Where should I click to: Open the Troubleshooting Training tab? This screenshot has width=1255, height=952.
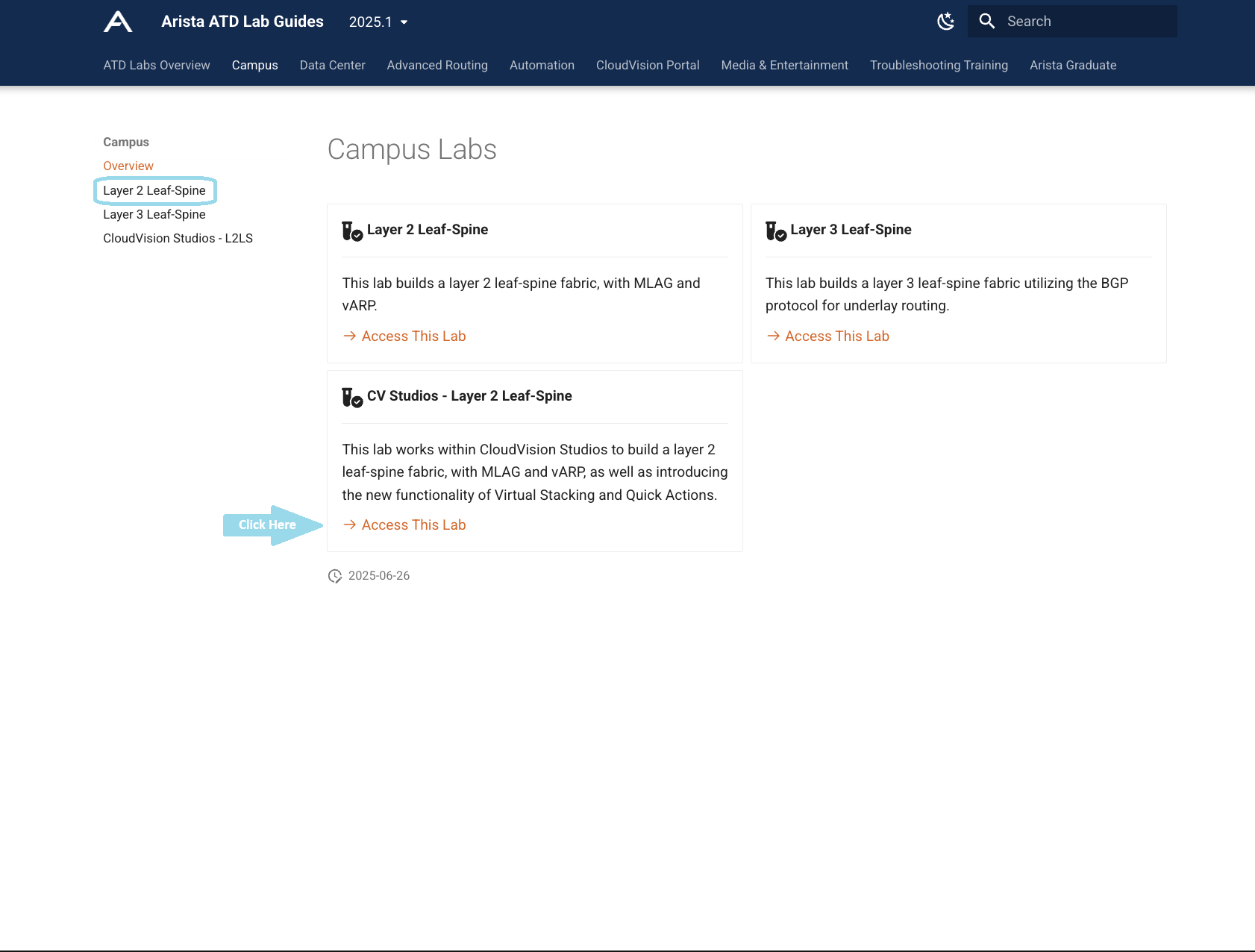(939, 66)
